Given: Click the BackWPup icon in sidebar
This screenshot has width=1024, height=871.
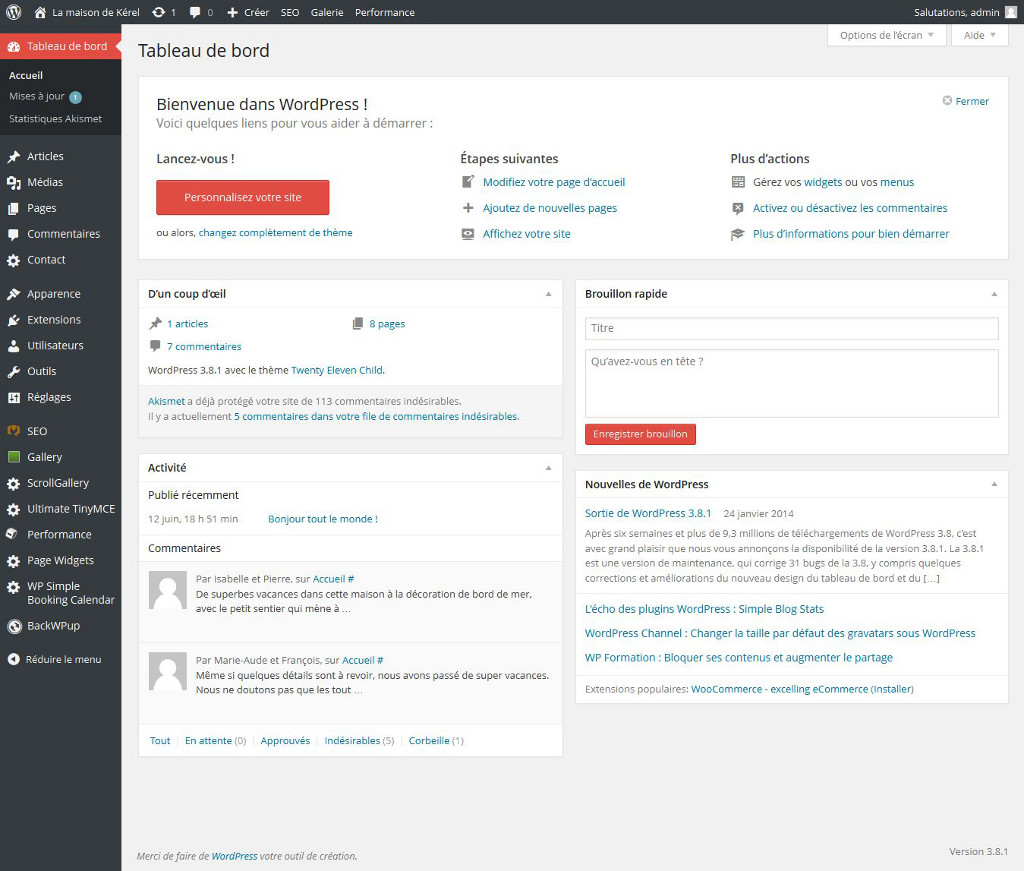Looking at the screenshot, I should coord(14,626).
